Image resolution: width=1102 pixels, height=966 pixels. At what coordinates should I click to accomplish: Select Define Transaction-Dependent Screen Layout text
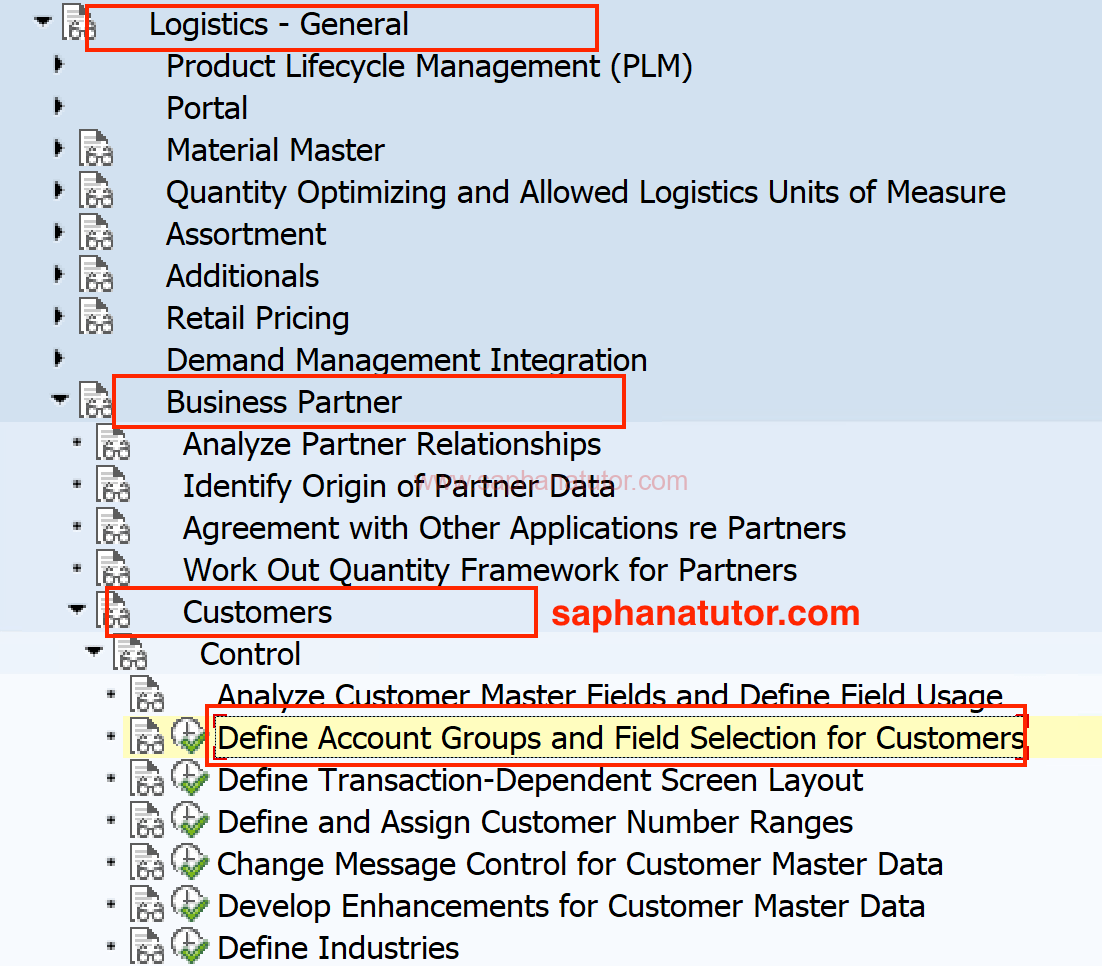(540, 780)
